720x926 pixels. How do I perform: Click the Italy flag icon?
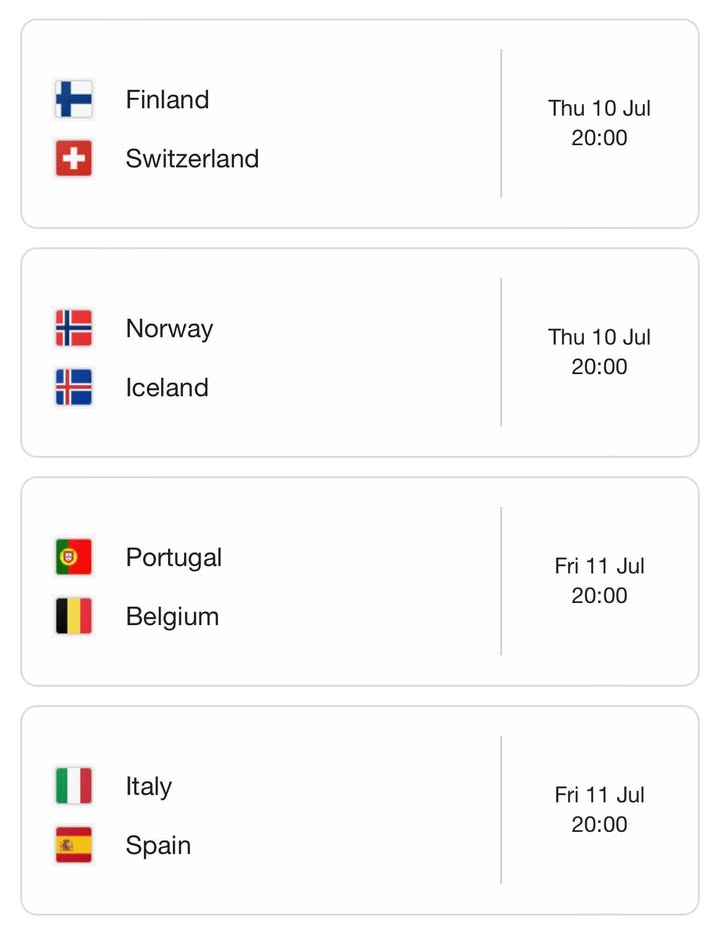[74, 785]
